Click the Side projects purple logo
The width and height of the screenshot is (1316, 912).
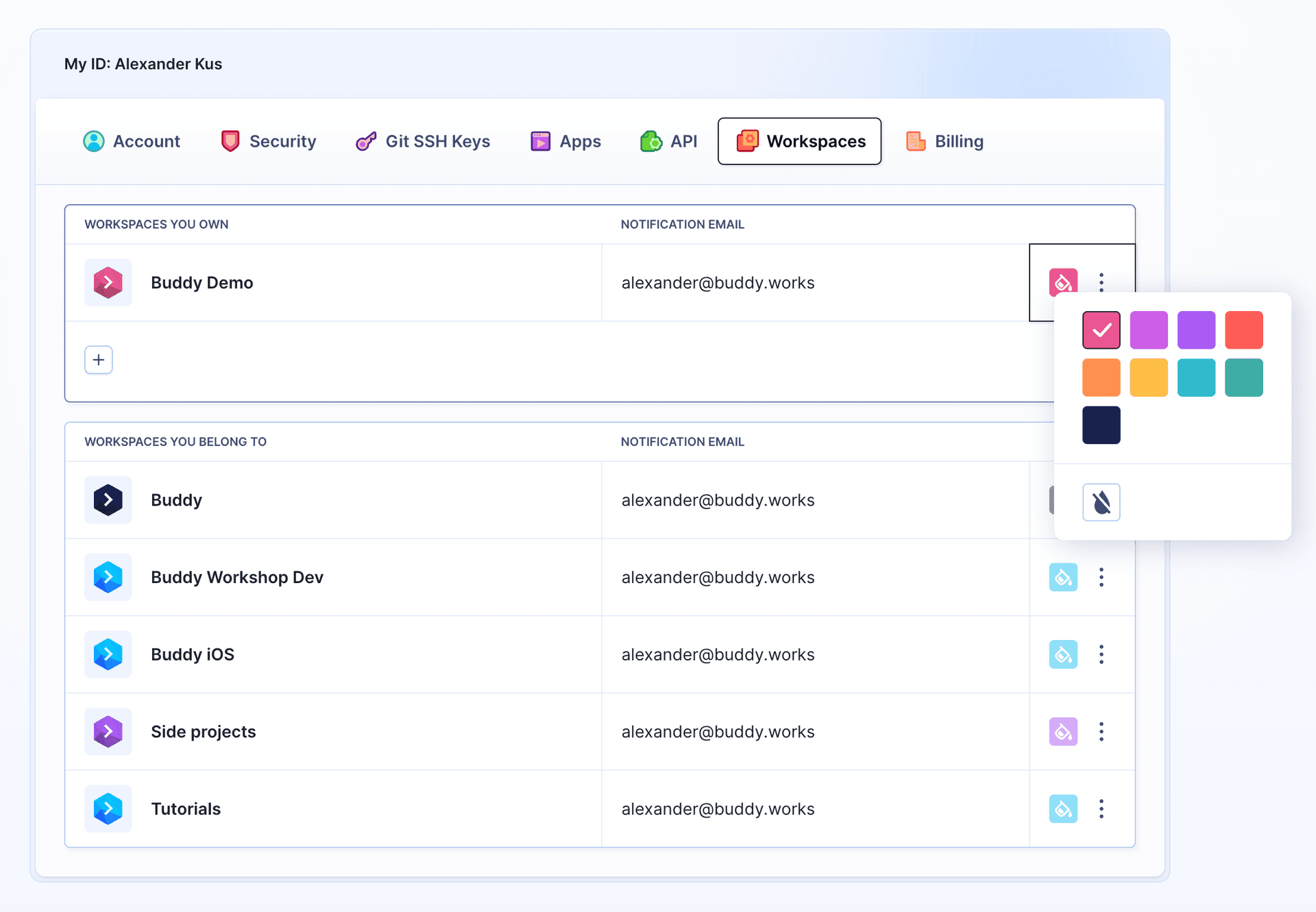(x=108, y=731)
